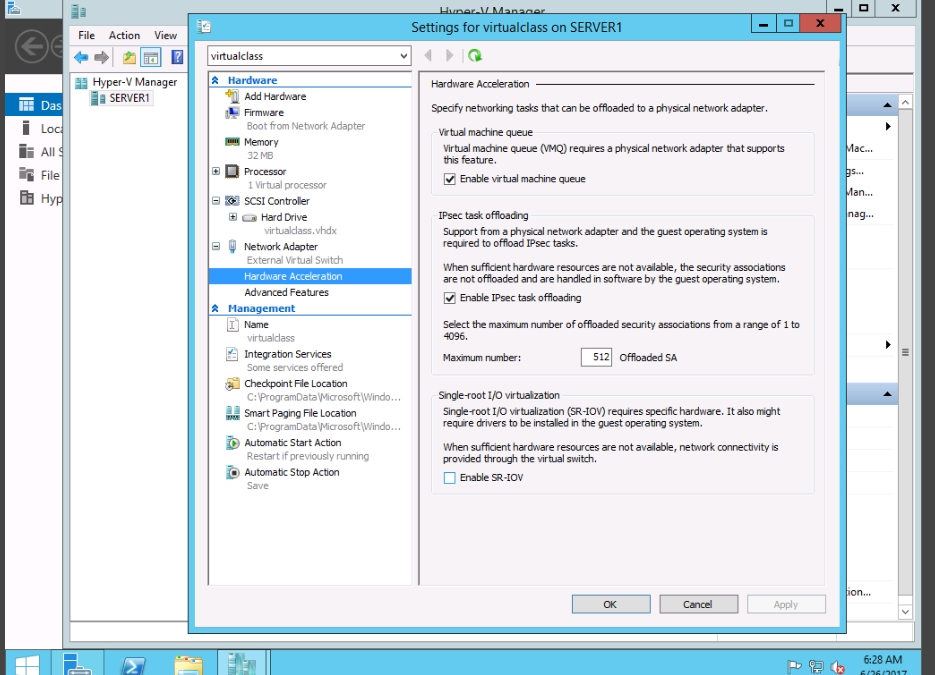
Task: Open the Action menu in Hyper-V Manager
Action: tap(124, 35)
